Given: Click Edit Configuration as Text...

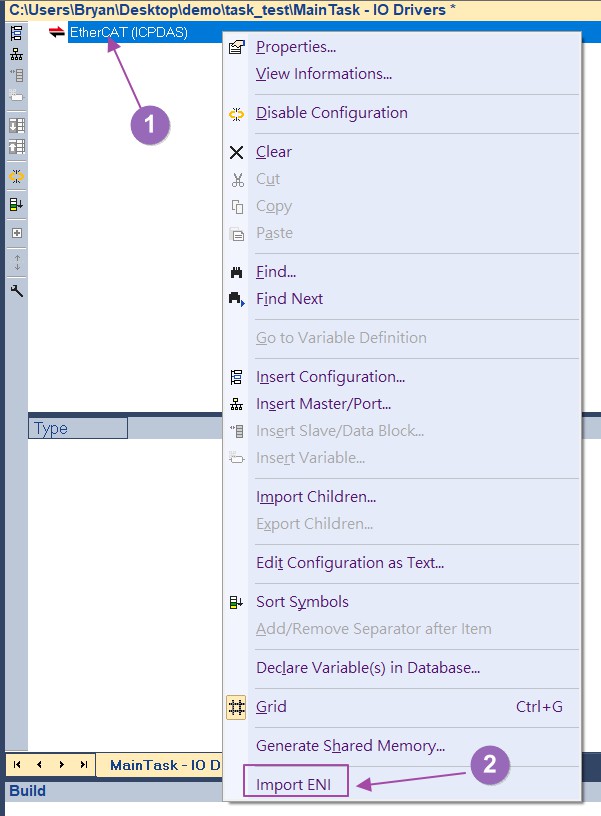Looking at the screenshot, I should pyautogui.click(x=350, y=563).
